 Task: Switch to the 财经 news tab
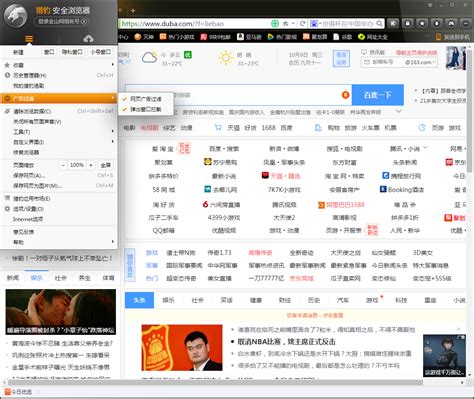[x=285, y=300]
